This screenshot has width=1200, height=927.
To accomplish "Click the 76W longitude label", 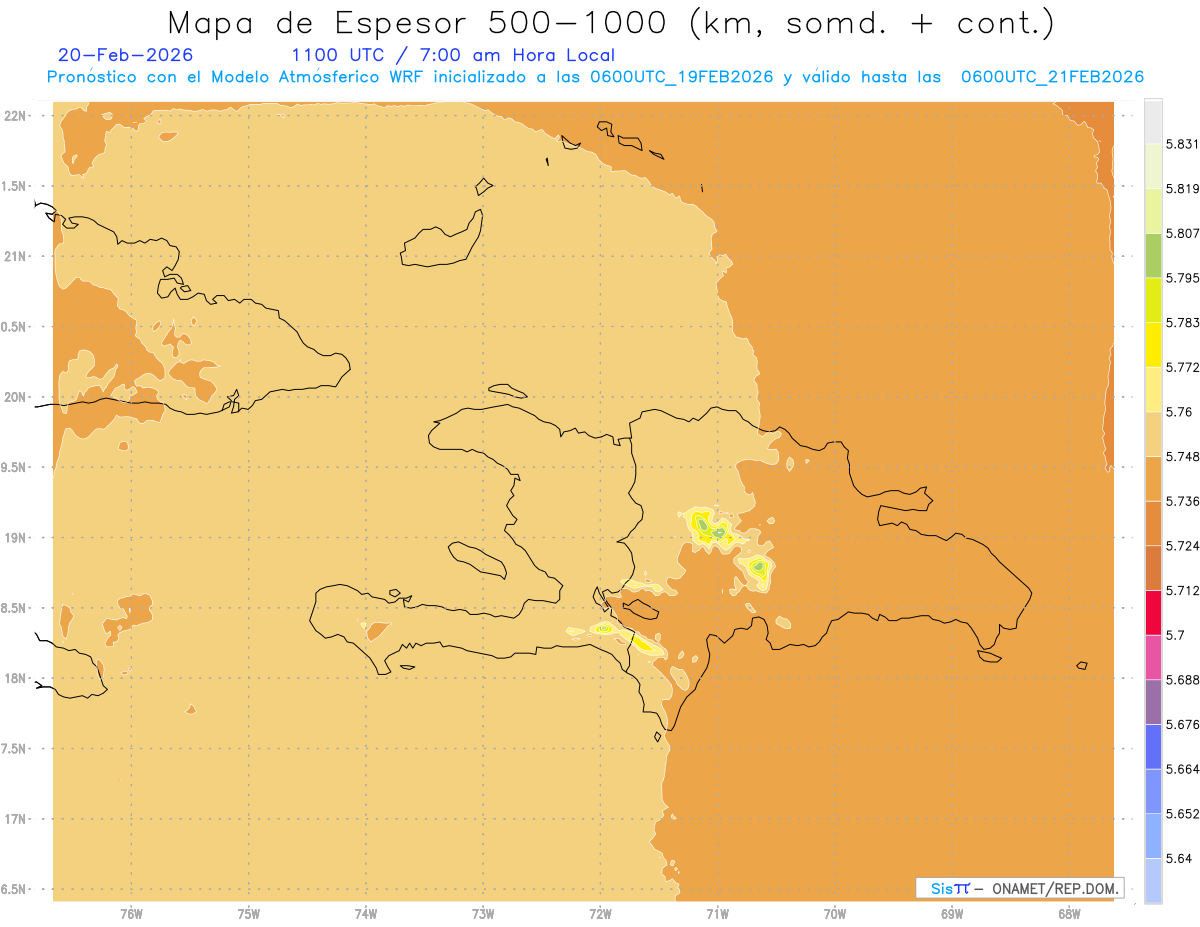I will click(131, 914).
